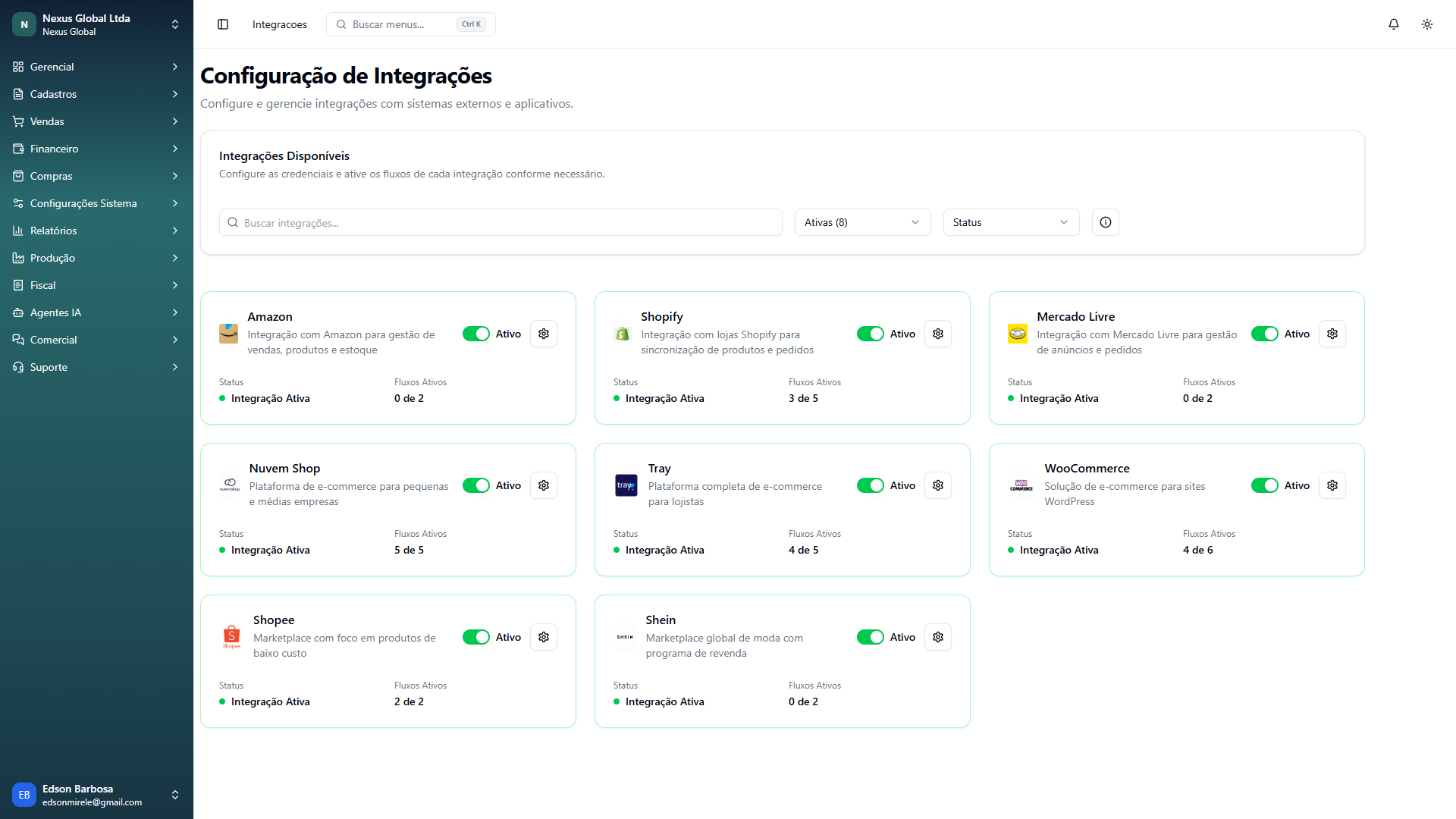
Task: Disable the Nuvem Shop Ativo toggle
Action: pyautogui.click(x=476, y=485)
